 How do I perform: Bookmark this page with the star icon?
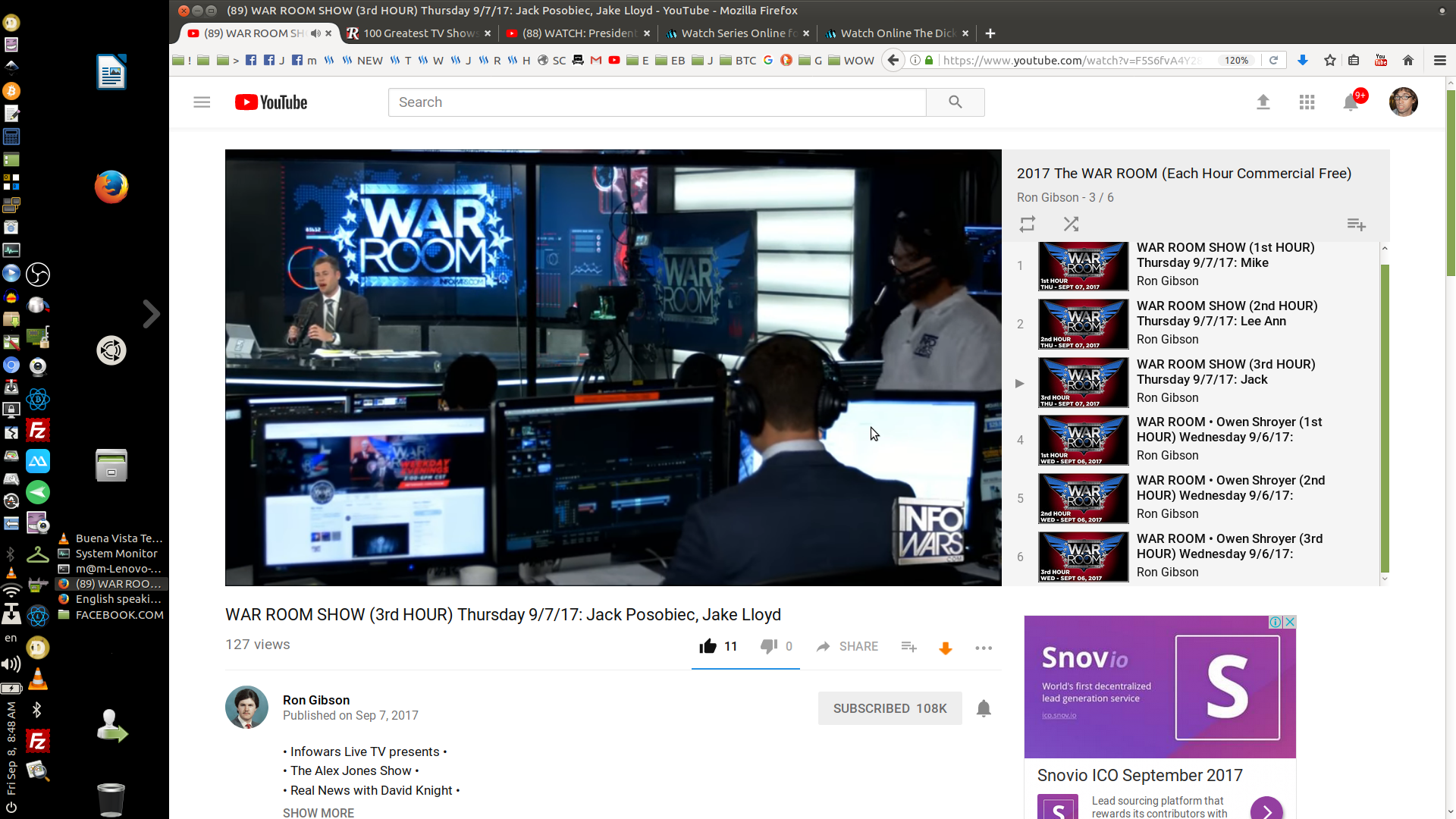pyautogui.click(x=1330, y=60)
